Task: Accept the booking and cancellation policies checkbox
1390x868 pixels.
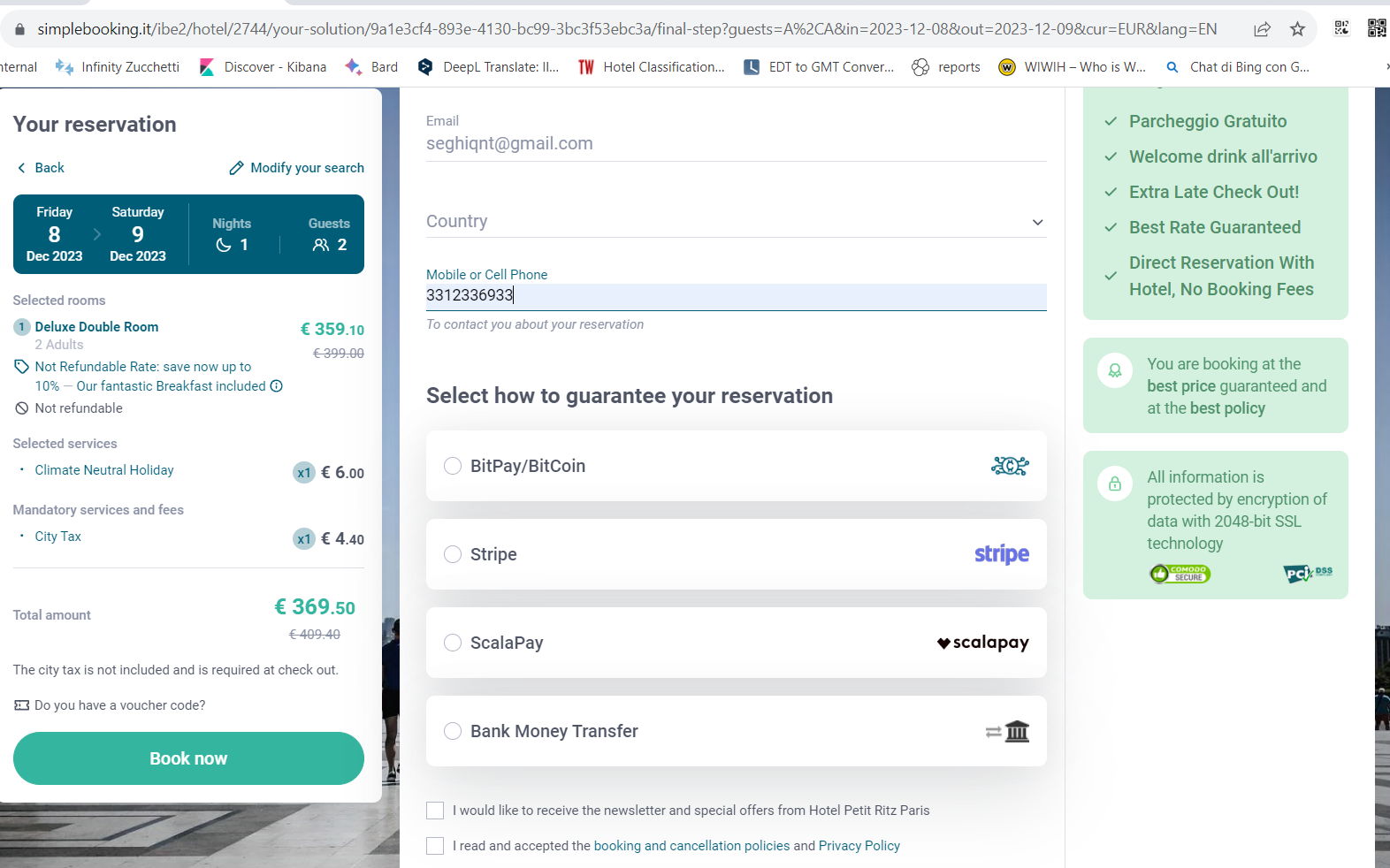Action: click(x=435, y=846)
